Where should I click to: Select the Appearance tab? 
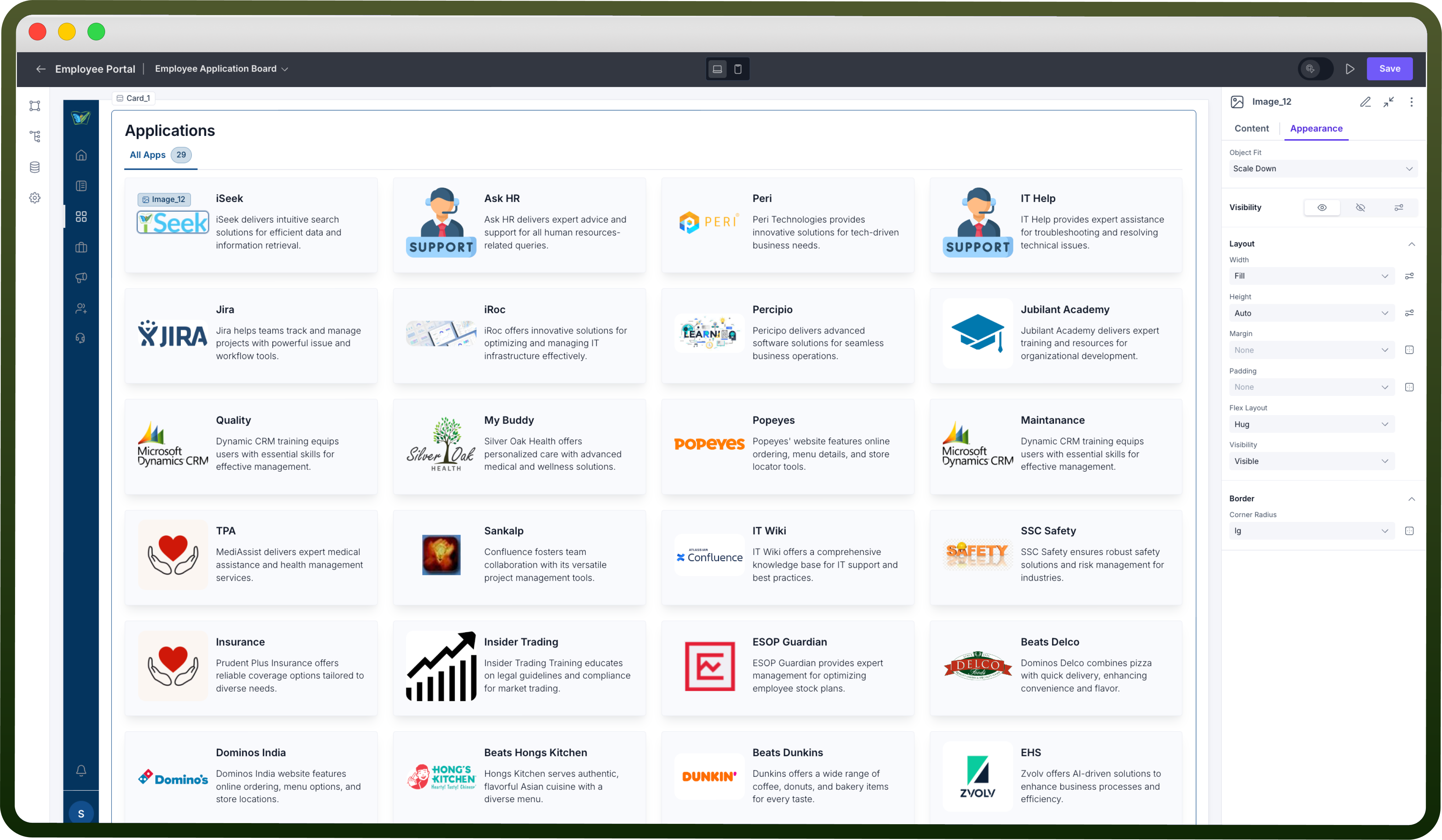click(x=1316, y=129)
